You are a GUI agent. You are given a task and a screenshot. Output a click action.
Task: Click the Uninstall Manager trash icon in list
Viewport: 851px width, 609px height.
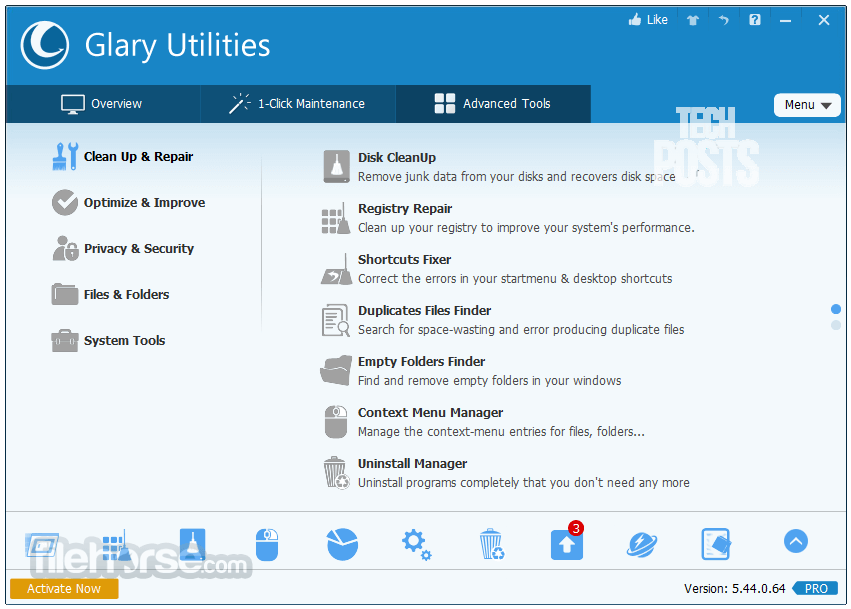[x=336, y=472]
